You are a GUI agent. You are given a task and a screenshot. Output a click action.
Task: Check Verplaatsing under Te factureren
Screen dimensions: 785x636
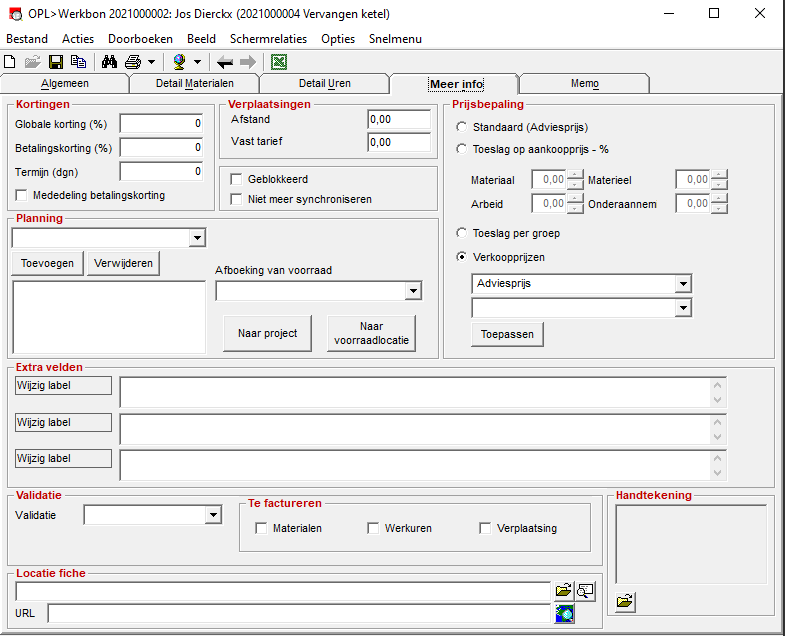coord(485,528)
